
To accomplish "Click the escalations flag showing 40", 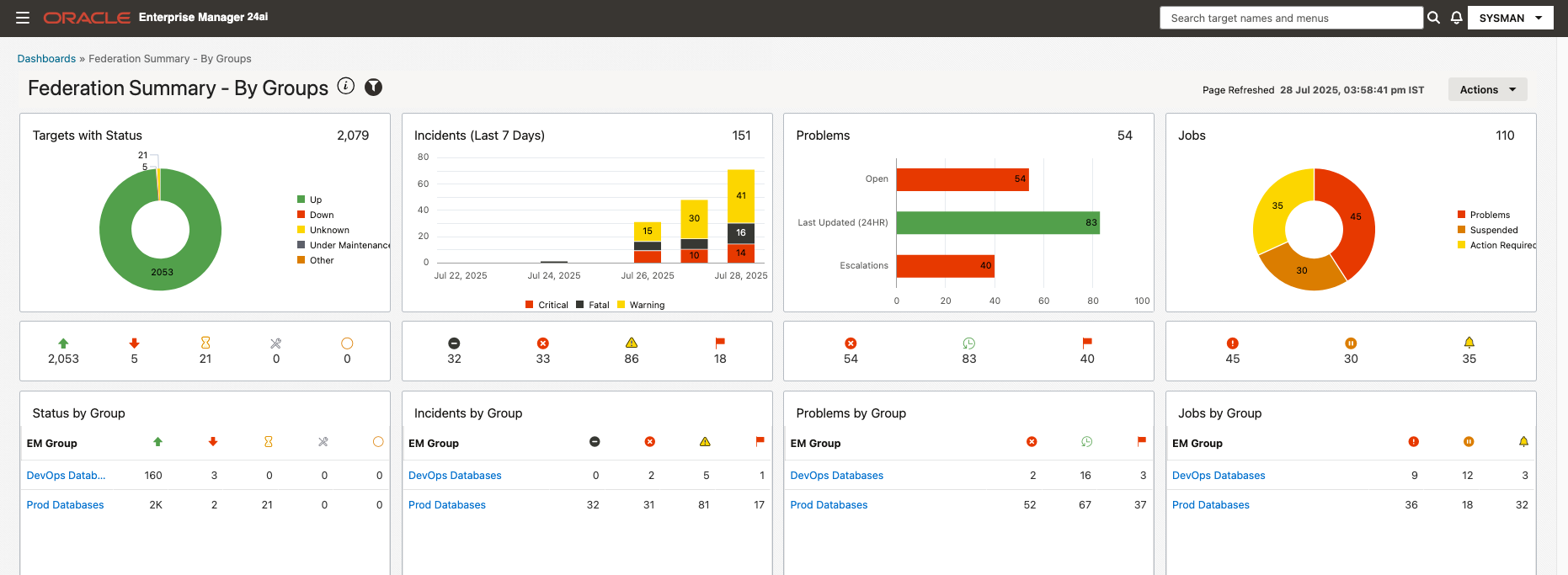I will 1087,343.
